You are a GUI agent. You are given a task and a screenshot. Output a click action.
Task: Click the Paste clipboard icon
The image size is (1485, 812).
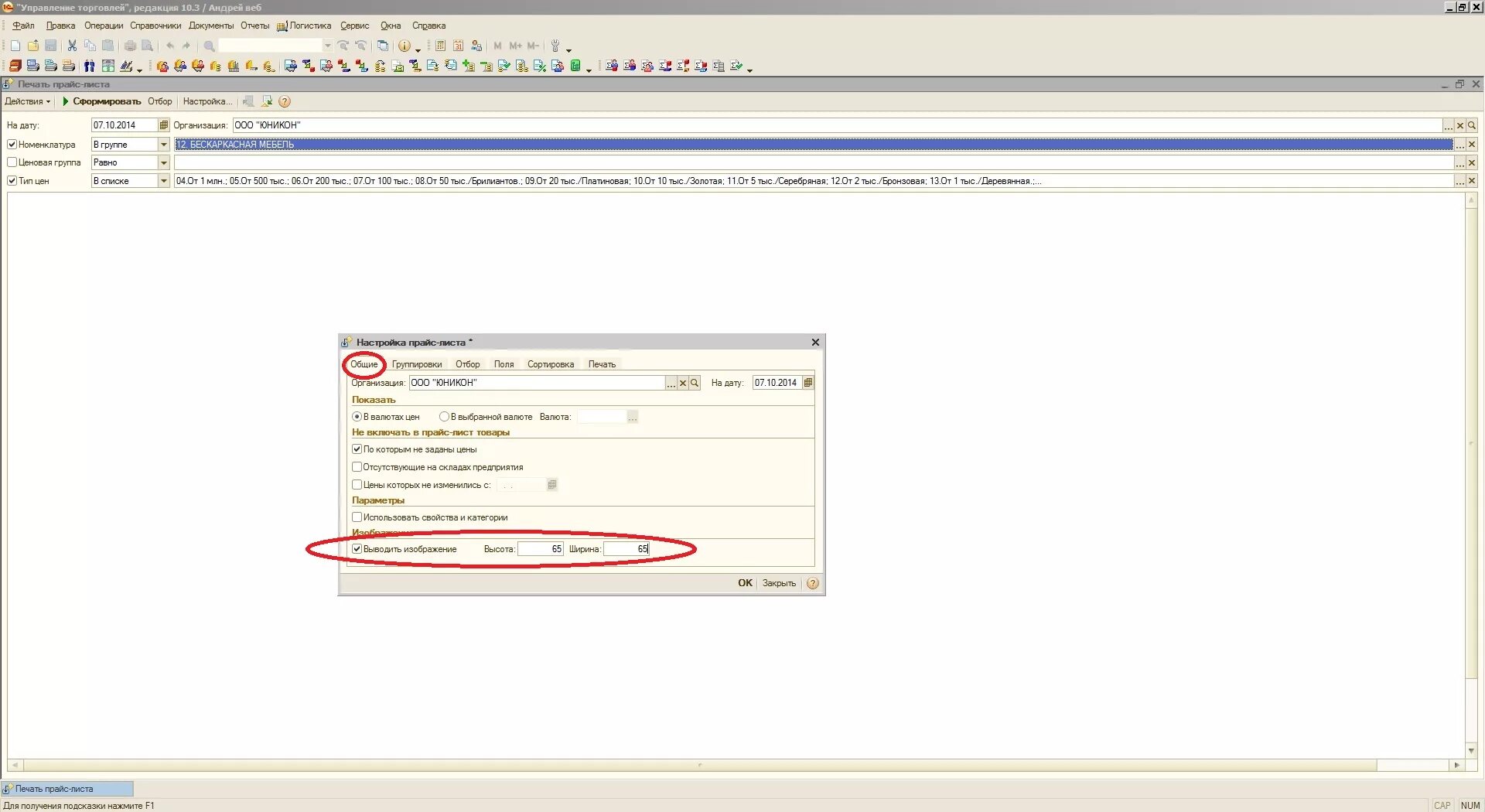[108, 46]
